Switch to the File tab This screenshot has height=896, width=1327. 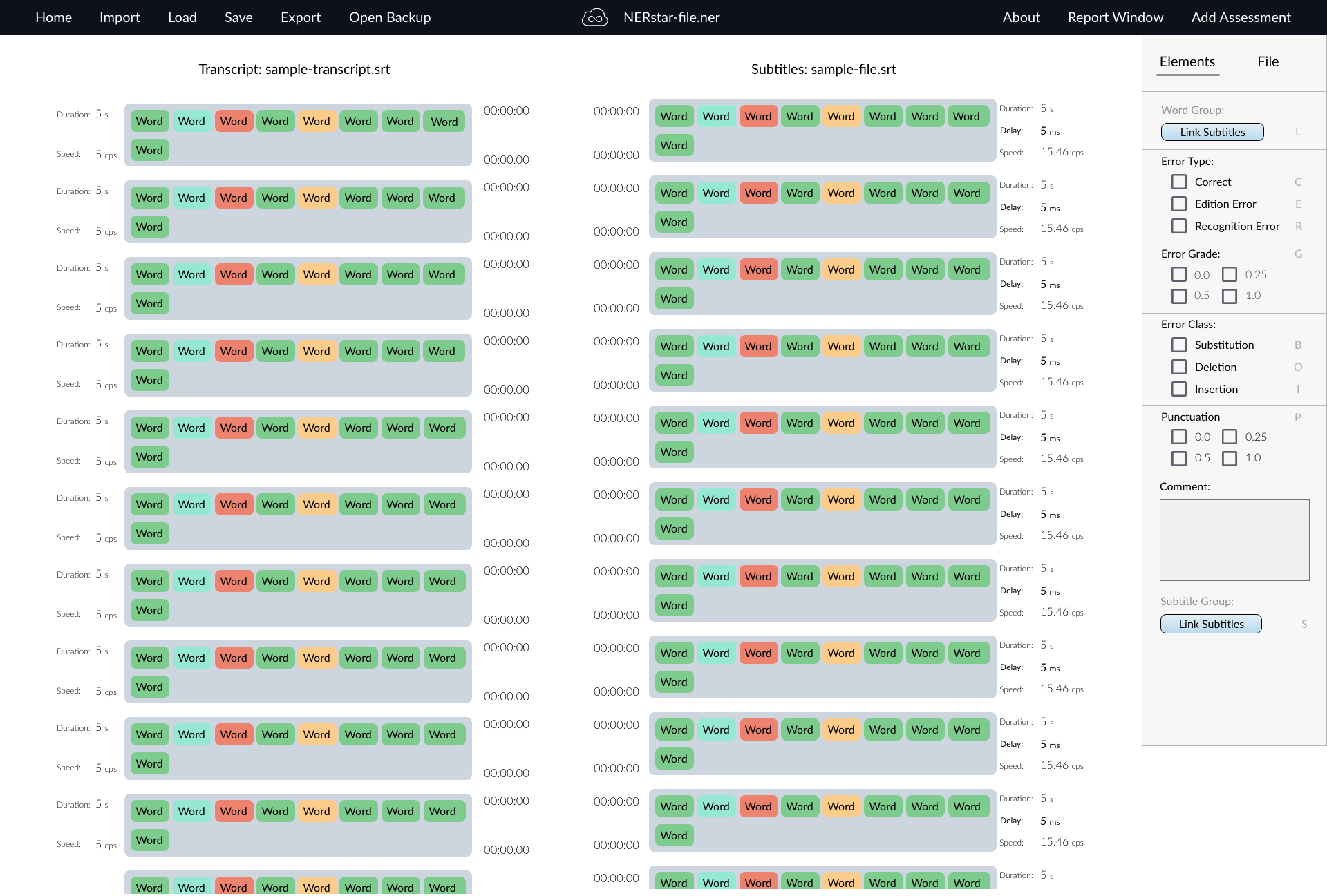click(x=1268, y=61)
